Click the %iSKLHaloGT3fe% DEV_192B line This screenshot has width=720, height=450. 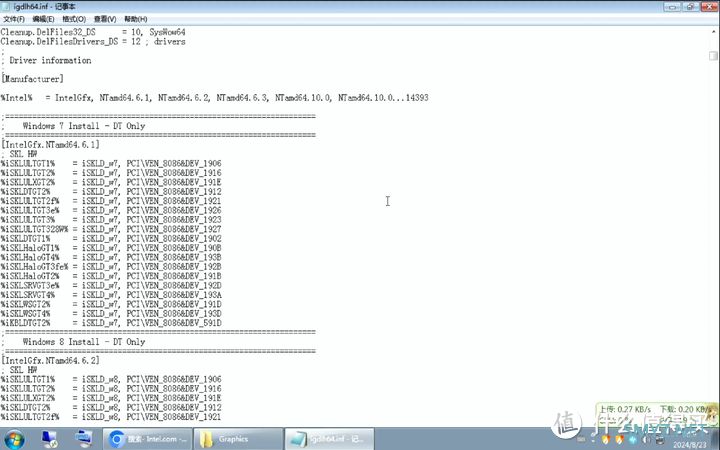coord(111,267)
